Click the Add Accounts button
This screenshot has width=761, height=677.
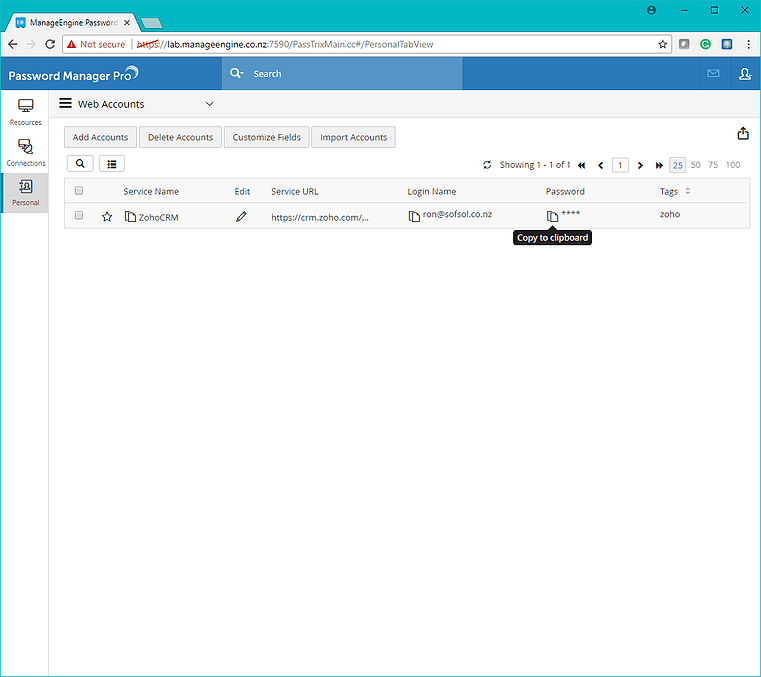point(100,137)
